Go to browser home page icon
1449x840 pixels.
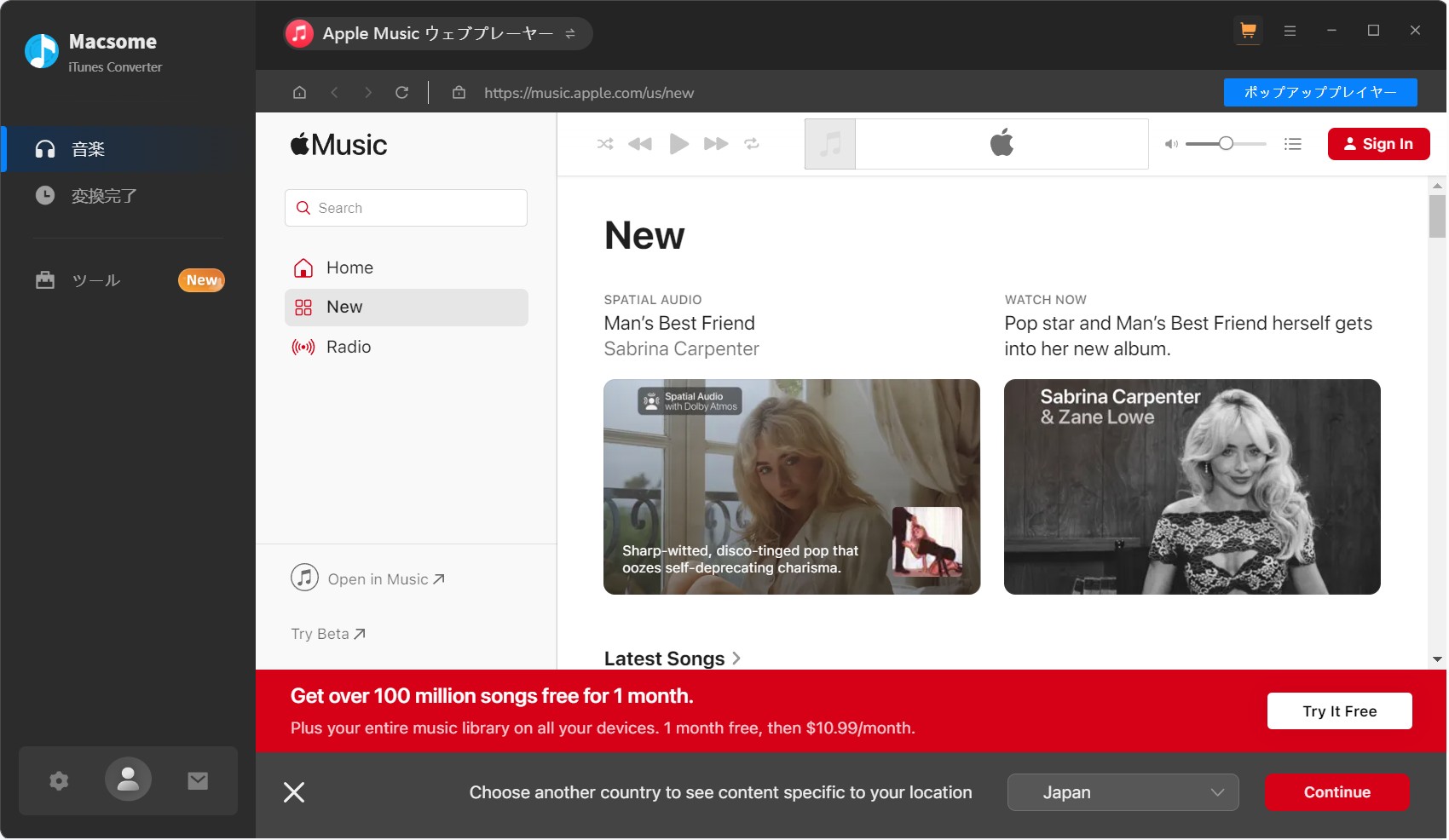tap(299, 93)
